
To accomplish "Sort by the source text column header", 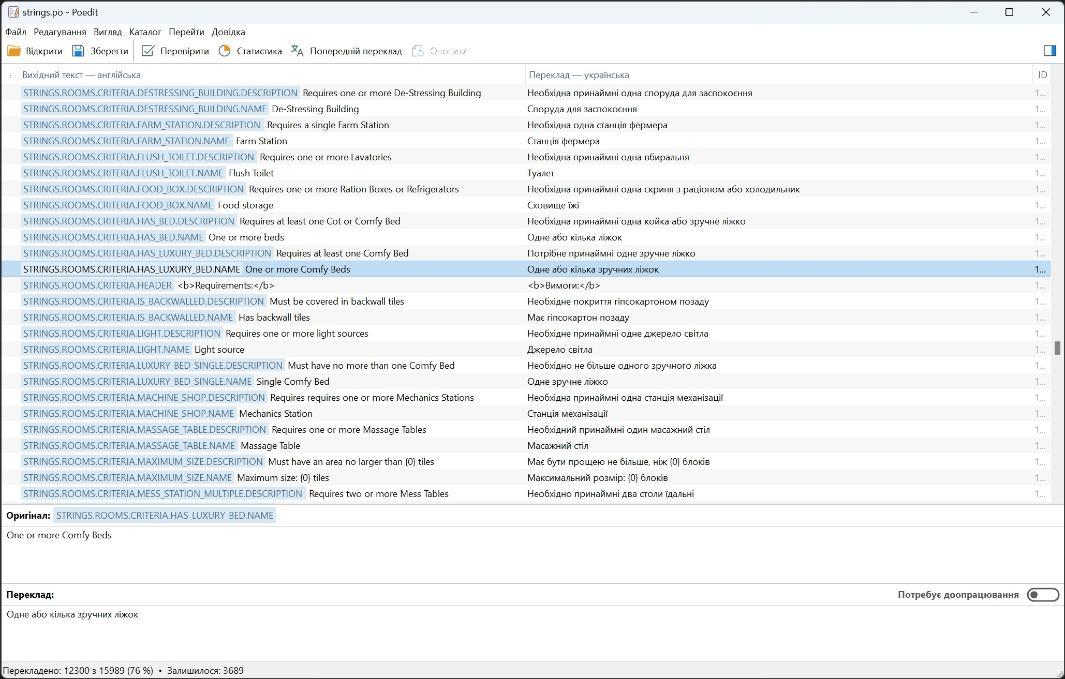I will 81,75.
